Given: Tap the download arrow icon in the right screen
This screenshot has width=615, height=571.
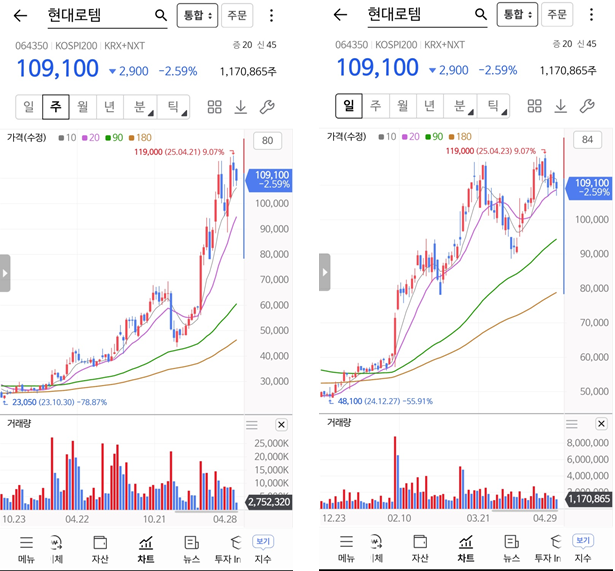Looking at the screenshot, I should pos(561,106).
